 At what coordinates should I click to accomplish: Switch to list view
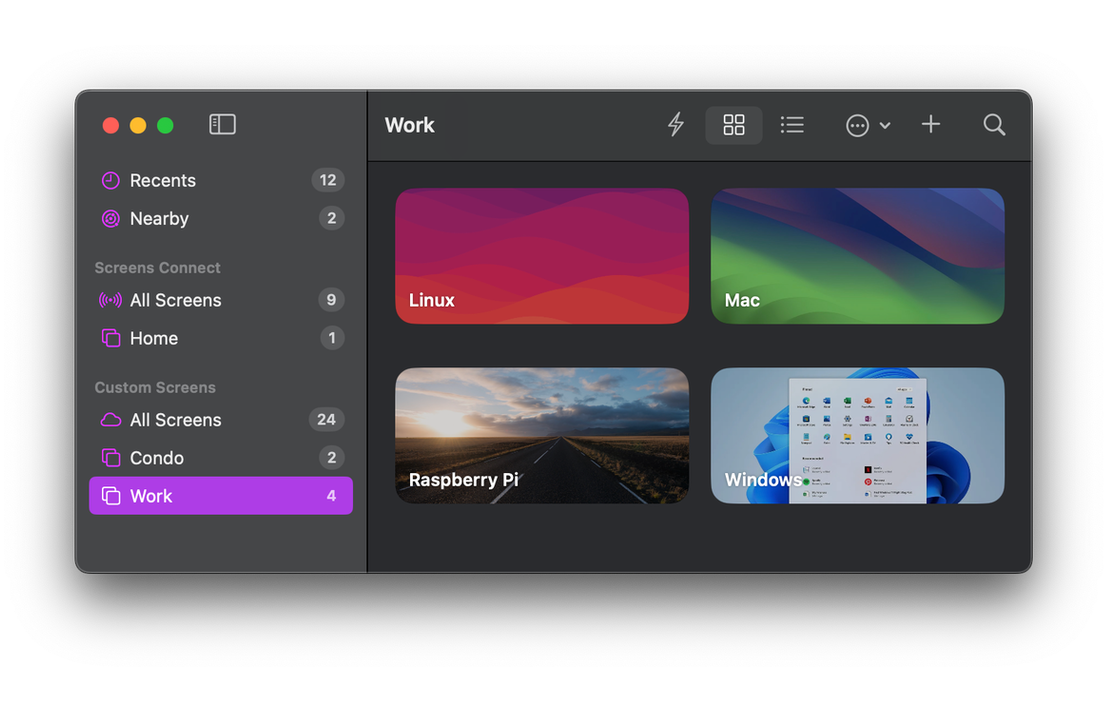point(792,125)
